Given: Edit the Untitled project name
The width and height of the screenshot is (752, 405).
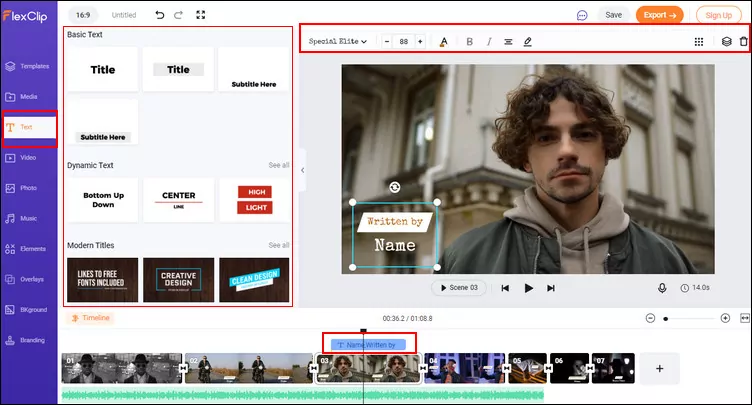Looking at the screenshot, I should click(x=124, y=15).
